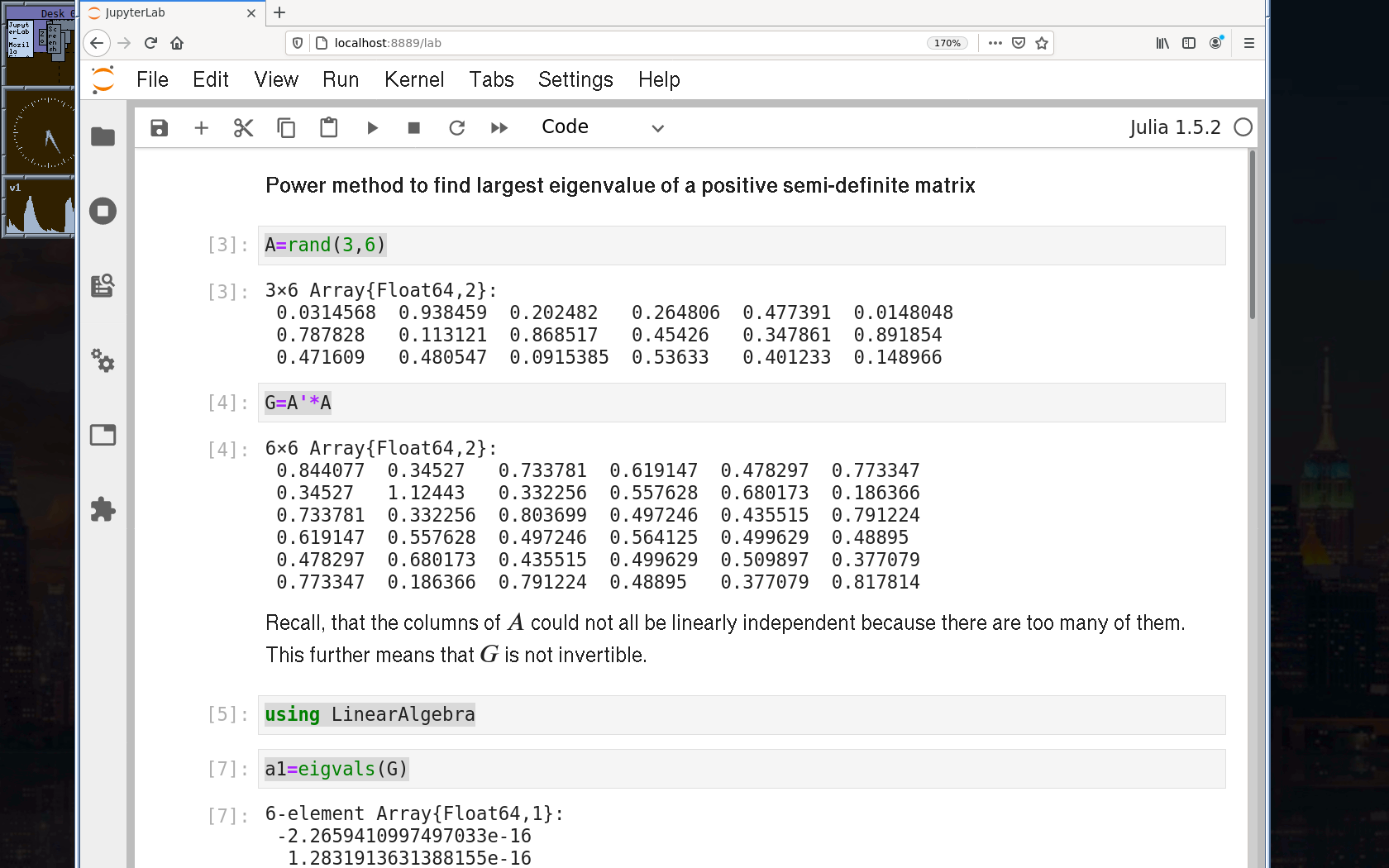Click the Julia 1.5.2 kernel name
Viewport: 1389px width, 868px height.
coord(1174,127)
